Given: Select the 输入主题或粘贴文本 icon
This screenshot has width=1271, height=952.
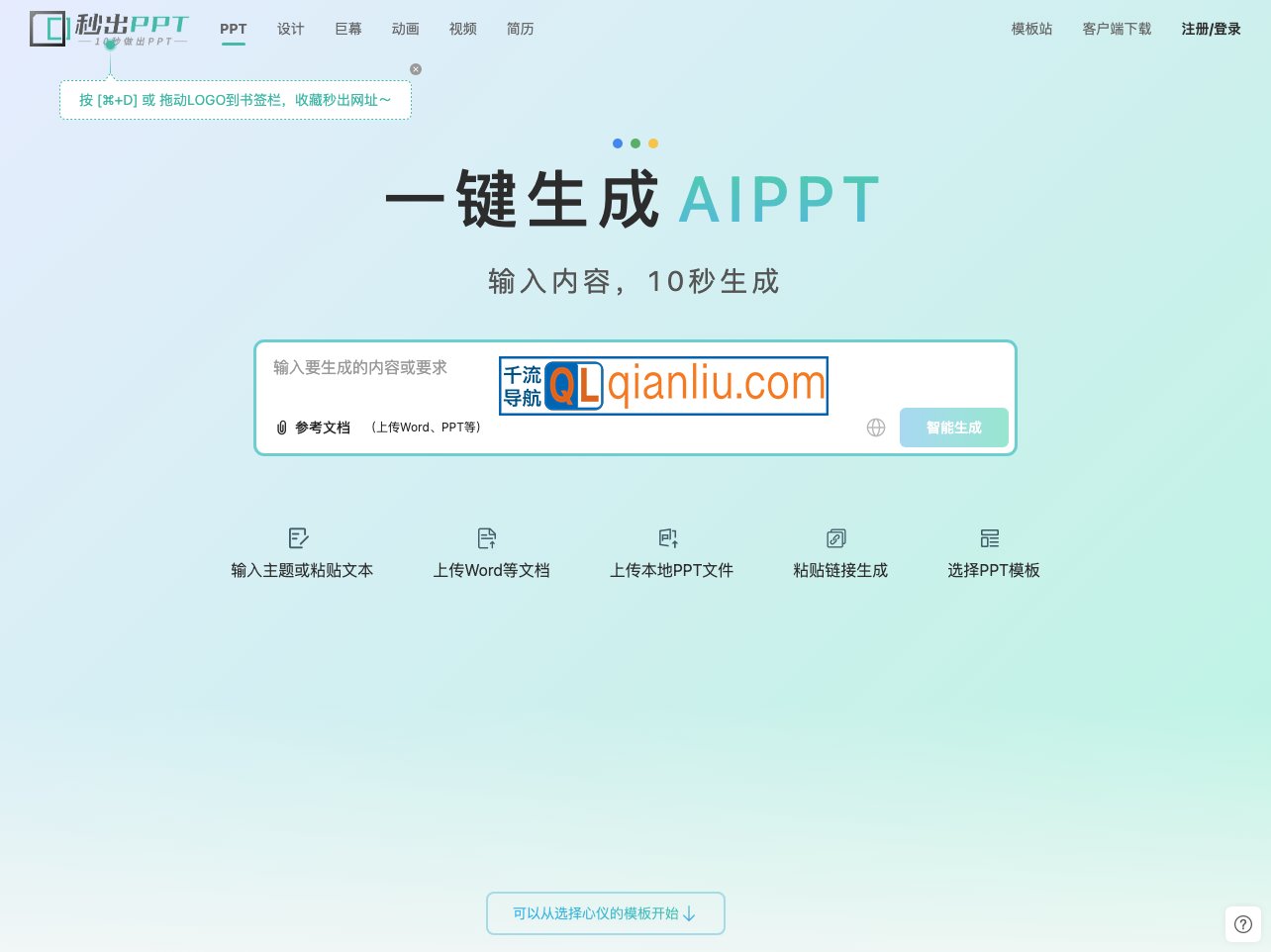Looking at the screenshot, I should (298, 538).
